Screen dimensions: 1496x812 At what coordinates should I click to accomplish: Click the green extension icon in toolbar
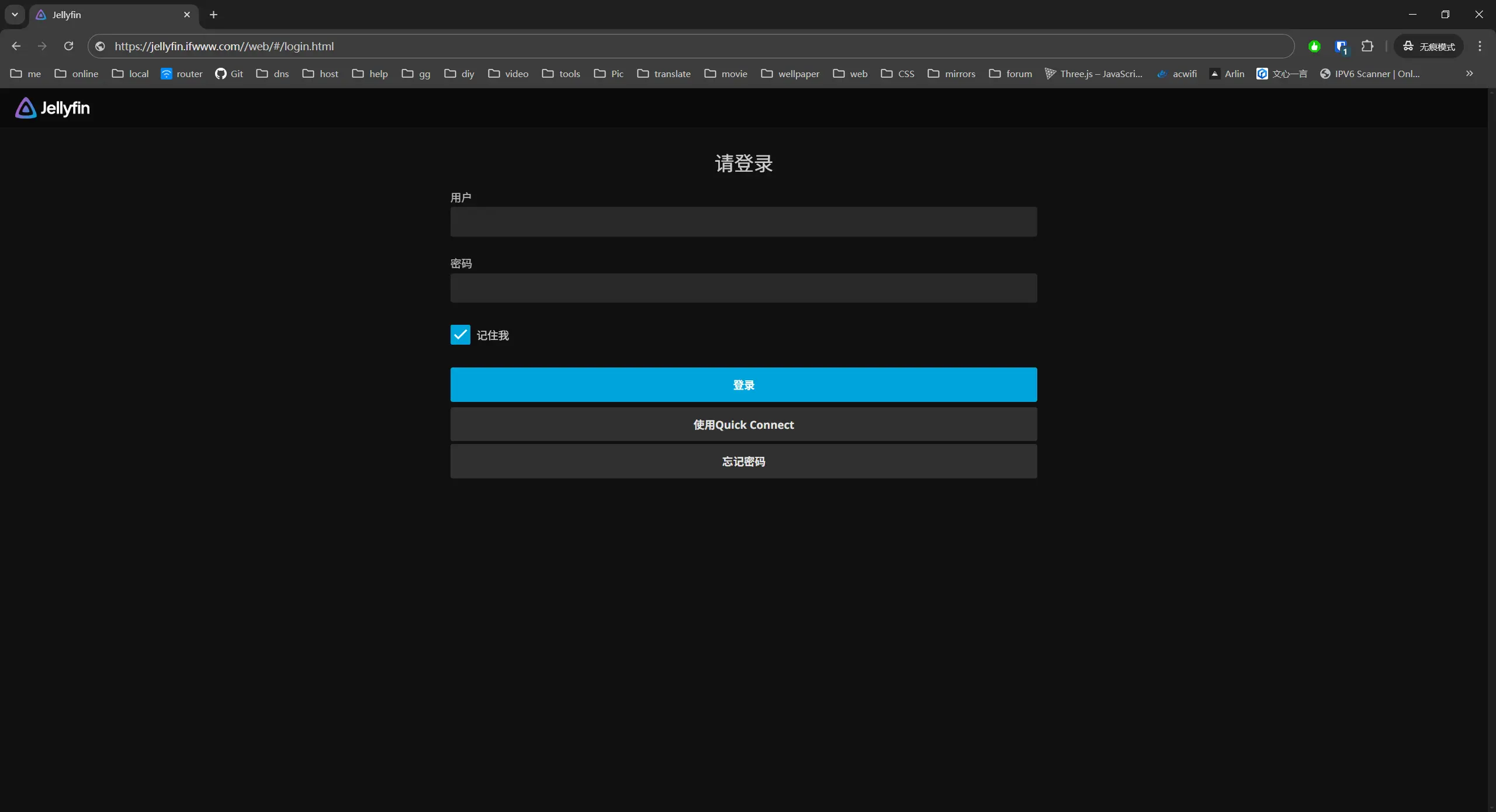click(1314, 46)
